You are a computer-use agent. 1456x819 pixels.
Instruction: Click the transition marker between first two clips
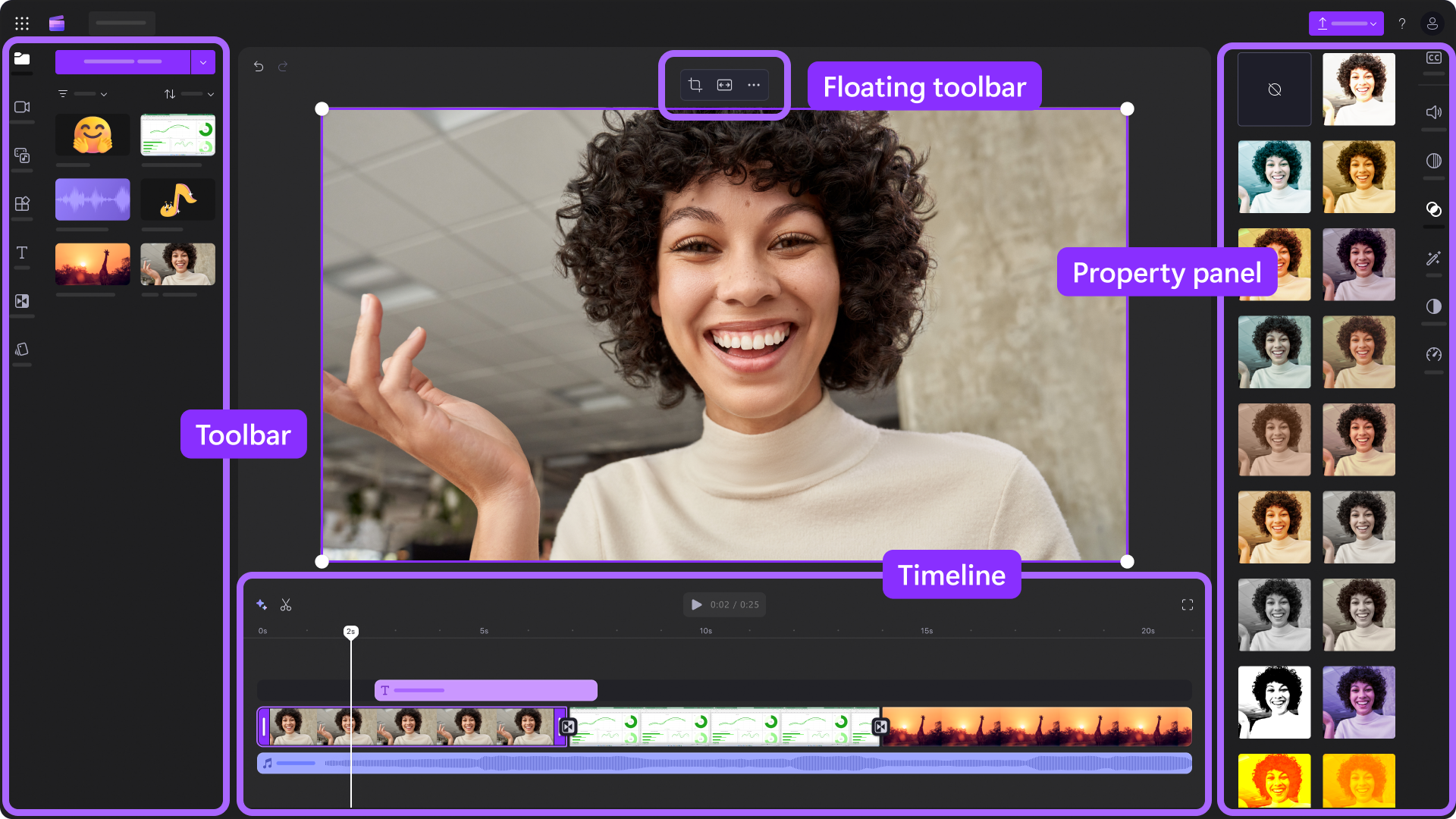tap(568, 726)
